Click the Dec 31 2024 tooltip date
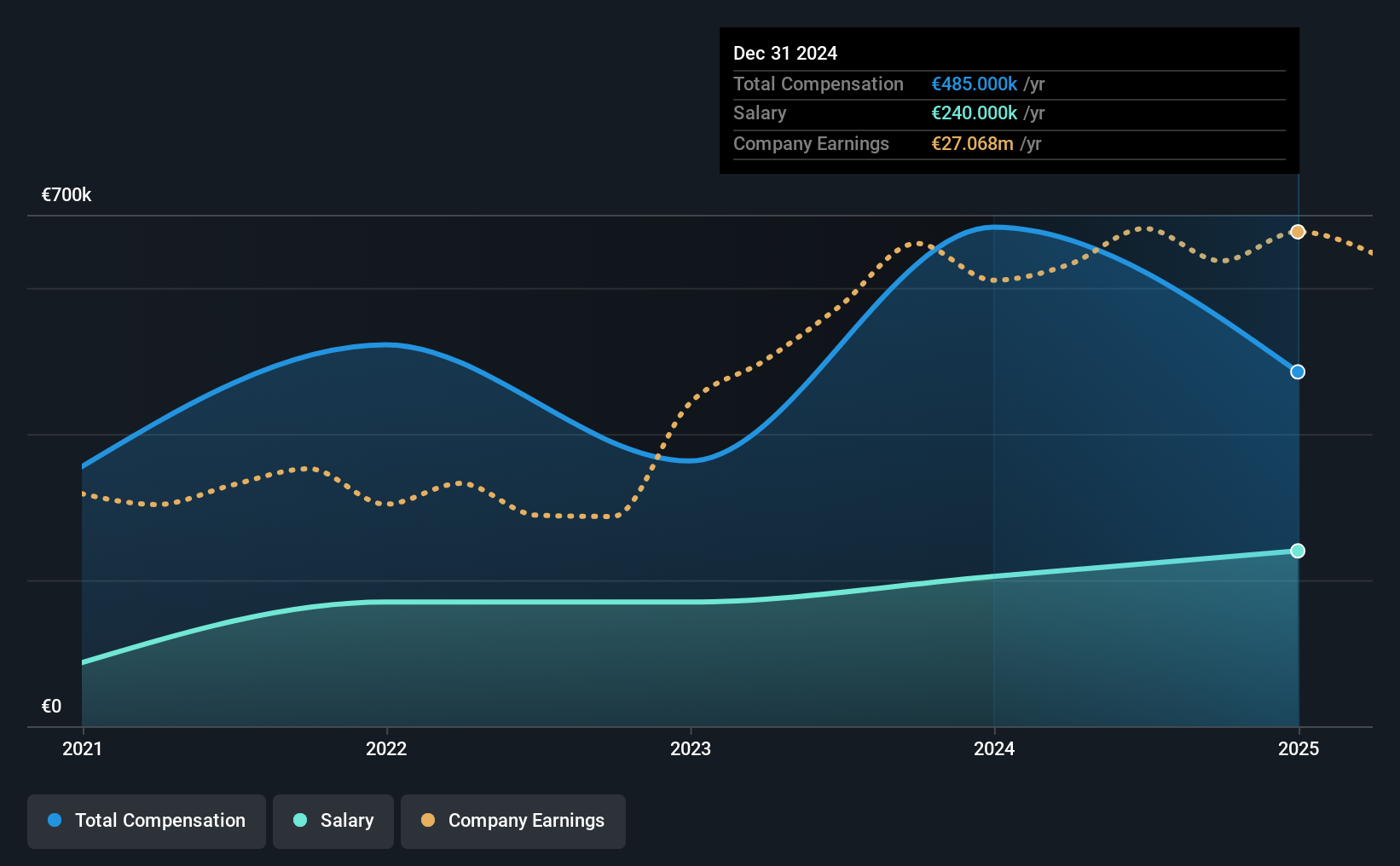Screen dimensions: 1400x866 click(x=785, y=53)
